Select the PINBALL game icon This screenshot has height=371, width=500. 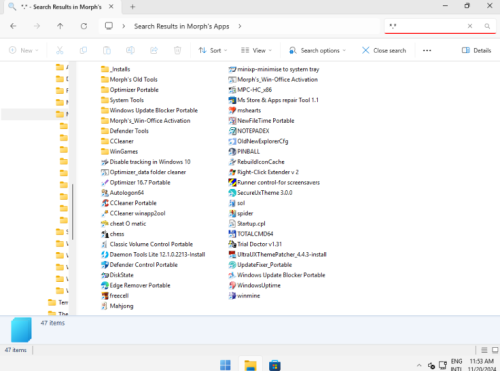point(232,152)
